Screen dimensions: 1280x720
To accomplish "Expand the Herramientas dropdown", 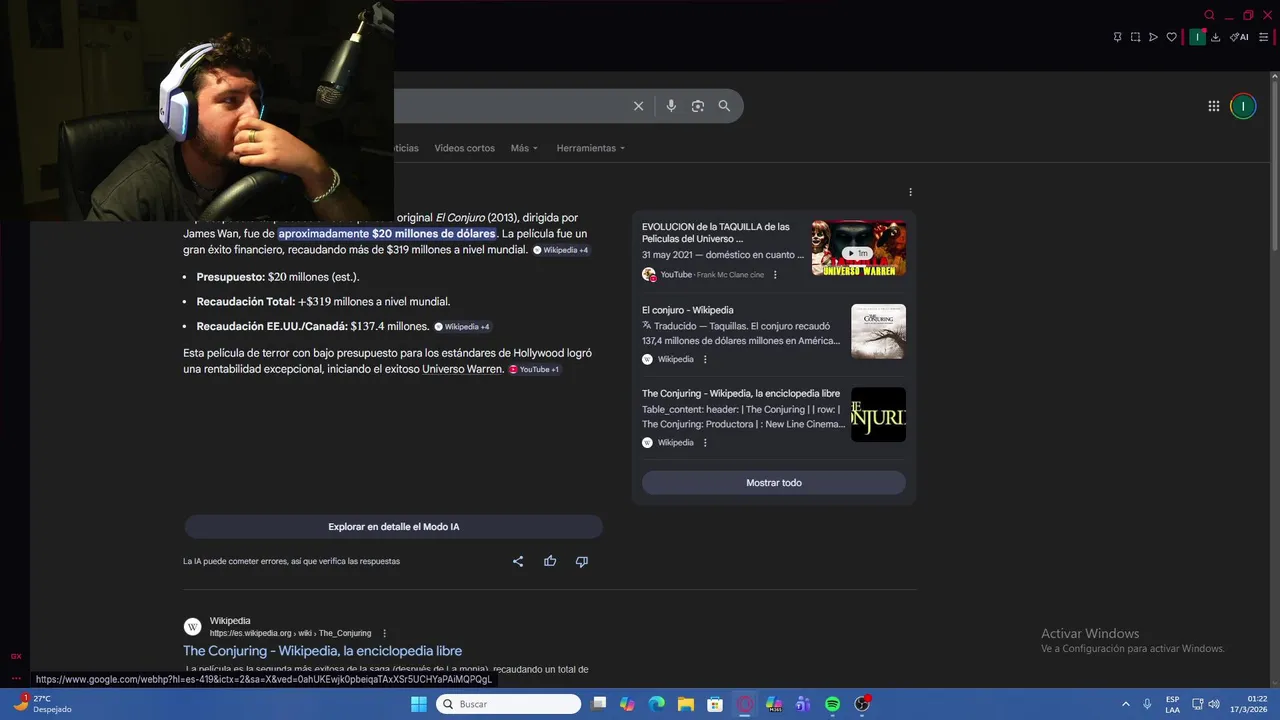I will pos(591,148).
